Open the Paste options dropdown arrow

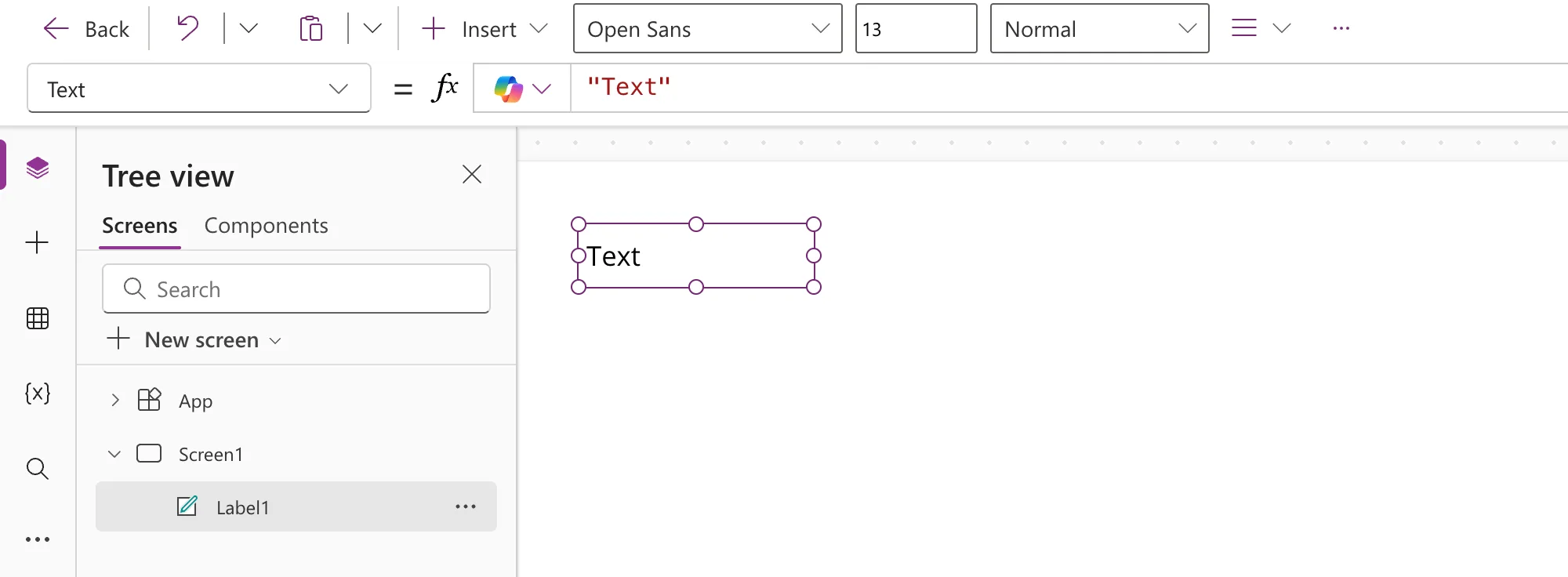(372, 29)
